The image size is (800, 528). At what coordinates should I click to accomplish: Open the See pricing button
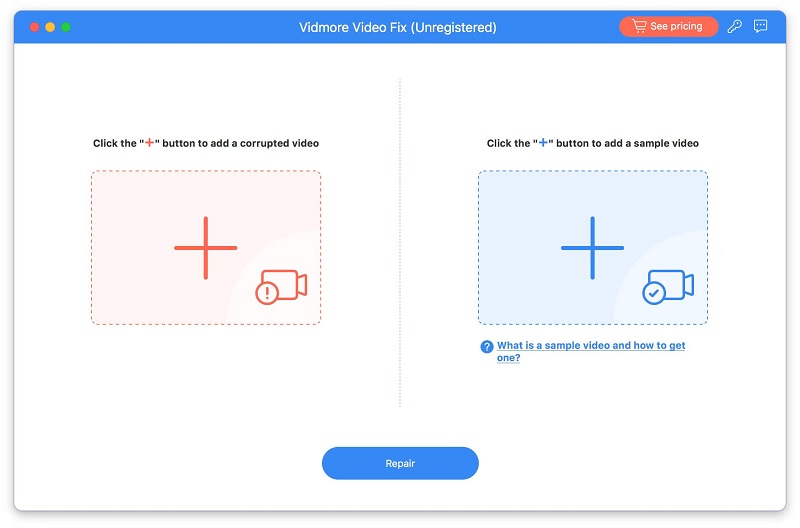pyautogui.click(x=668, y=27)
